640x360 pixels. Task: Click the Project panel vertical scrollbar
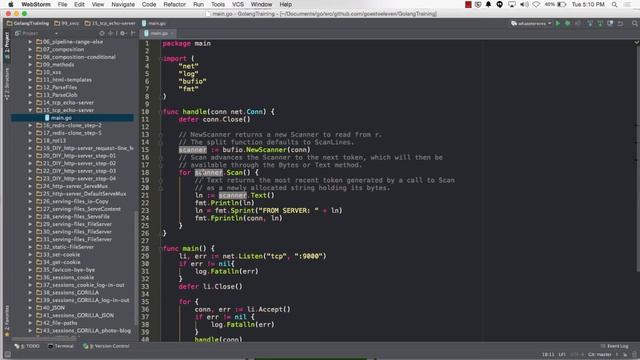tap(136, 267)
